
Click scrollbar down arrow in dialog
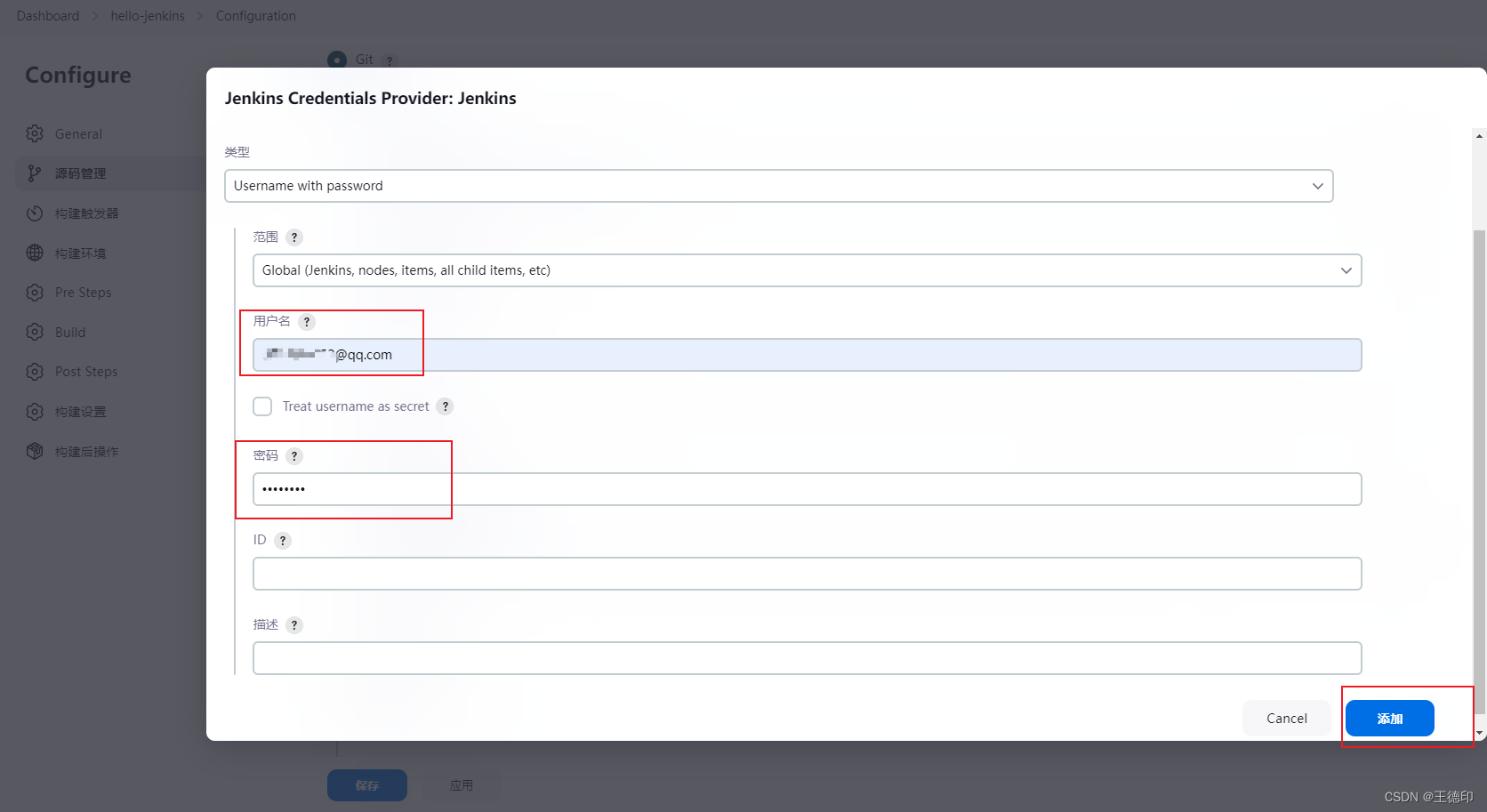(1480, 734)
